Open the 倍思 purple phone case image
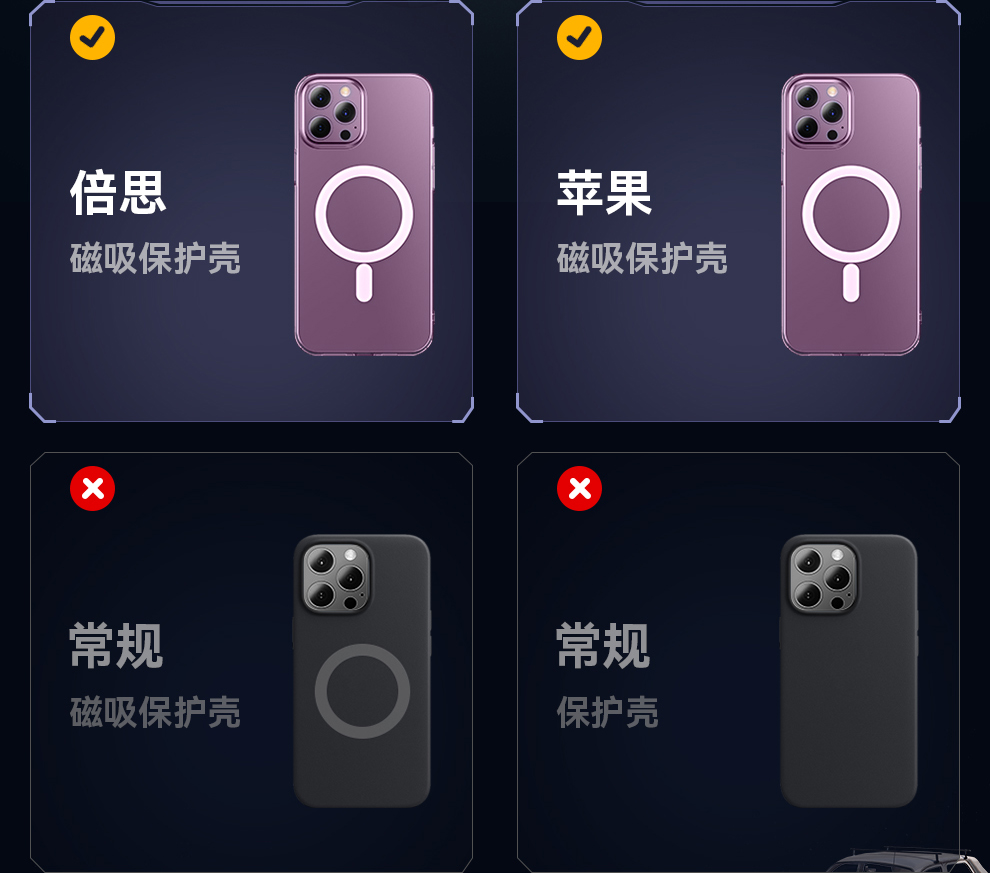Image resolution: width=990 pixels, height=873 pixels. click(364, 215)
